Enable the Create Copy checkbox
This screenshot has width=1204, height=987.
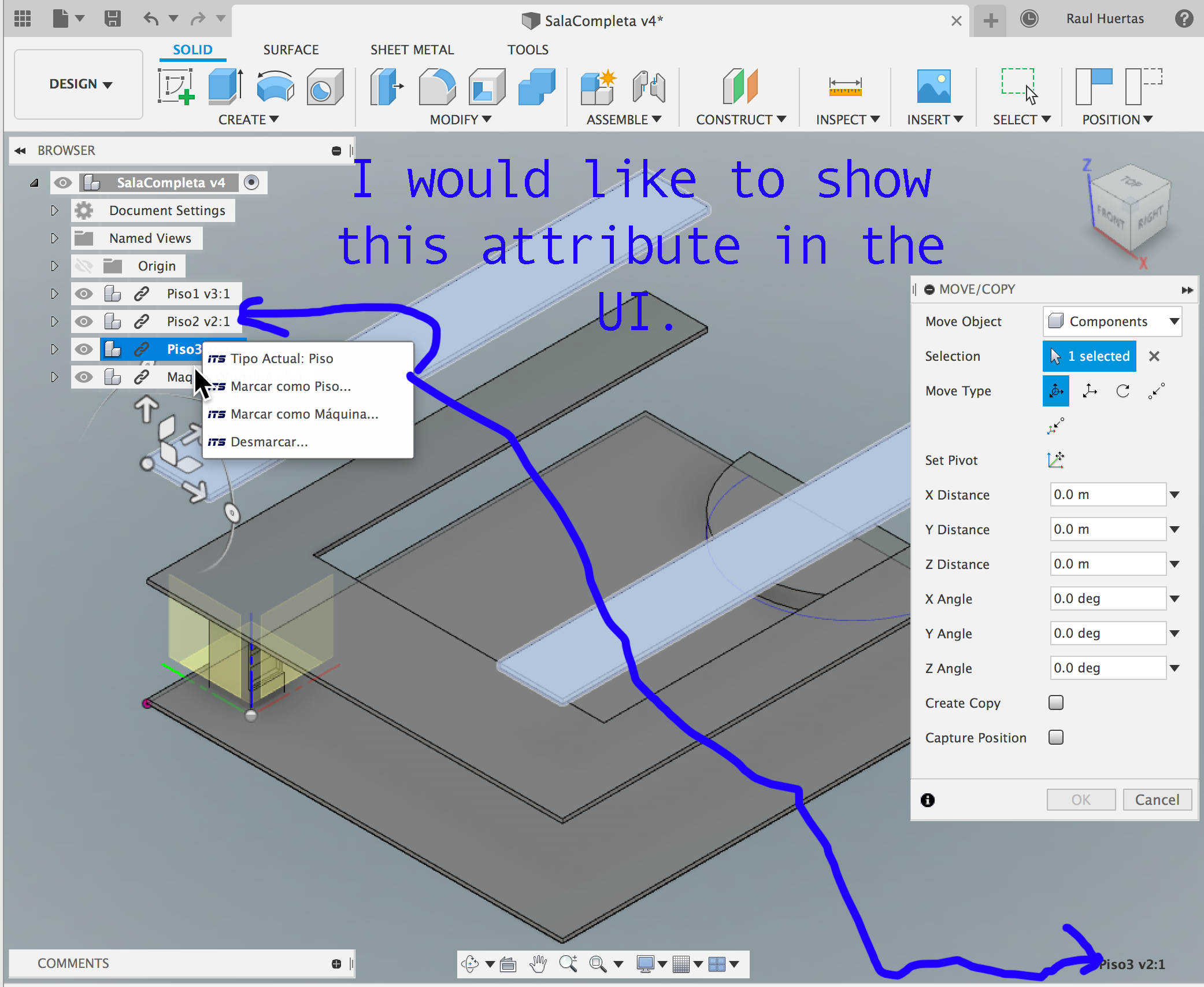1056,703
